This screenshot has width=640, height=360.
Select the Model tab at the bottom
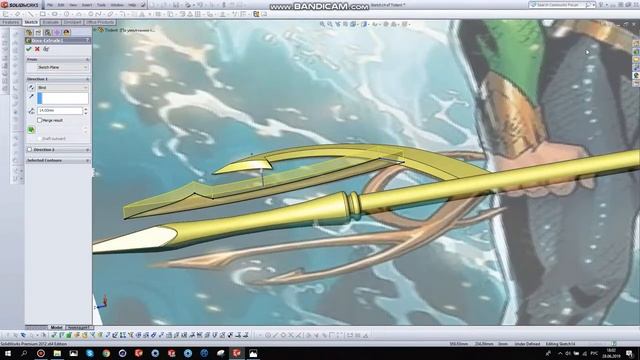pos(57,327)
